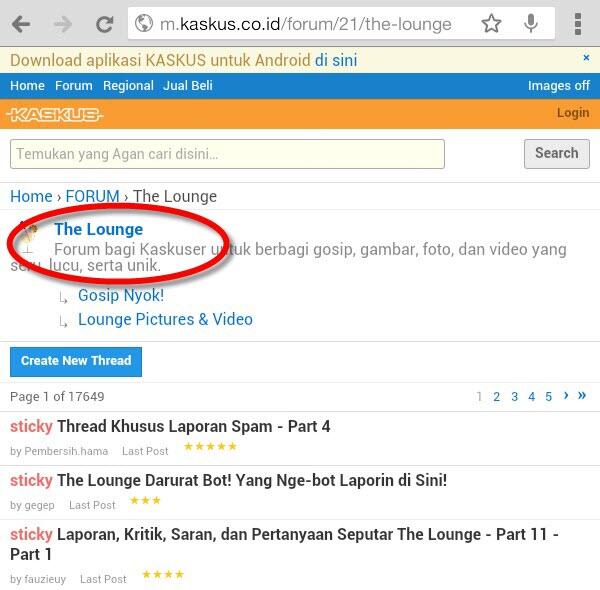Reload the page with the refresh icon
Screen dimensions: 600x590
click(x=104, y=24)
